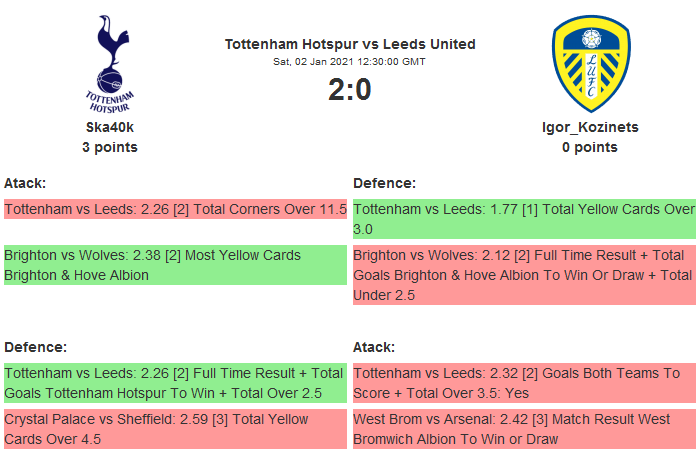Click the Leeds United club crest
The width and height of the screenshot is (700, 460).
[590, 63]
